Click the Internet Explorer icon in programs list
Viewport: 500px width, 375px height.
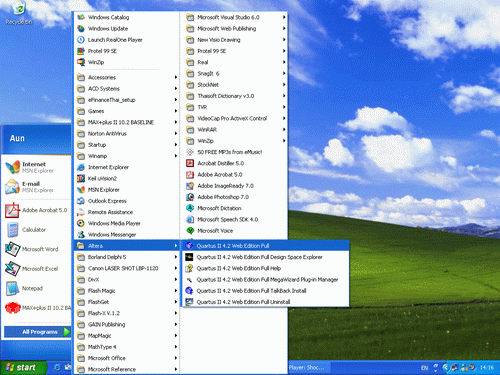(x=81, y=167)
